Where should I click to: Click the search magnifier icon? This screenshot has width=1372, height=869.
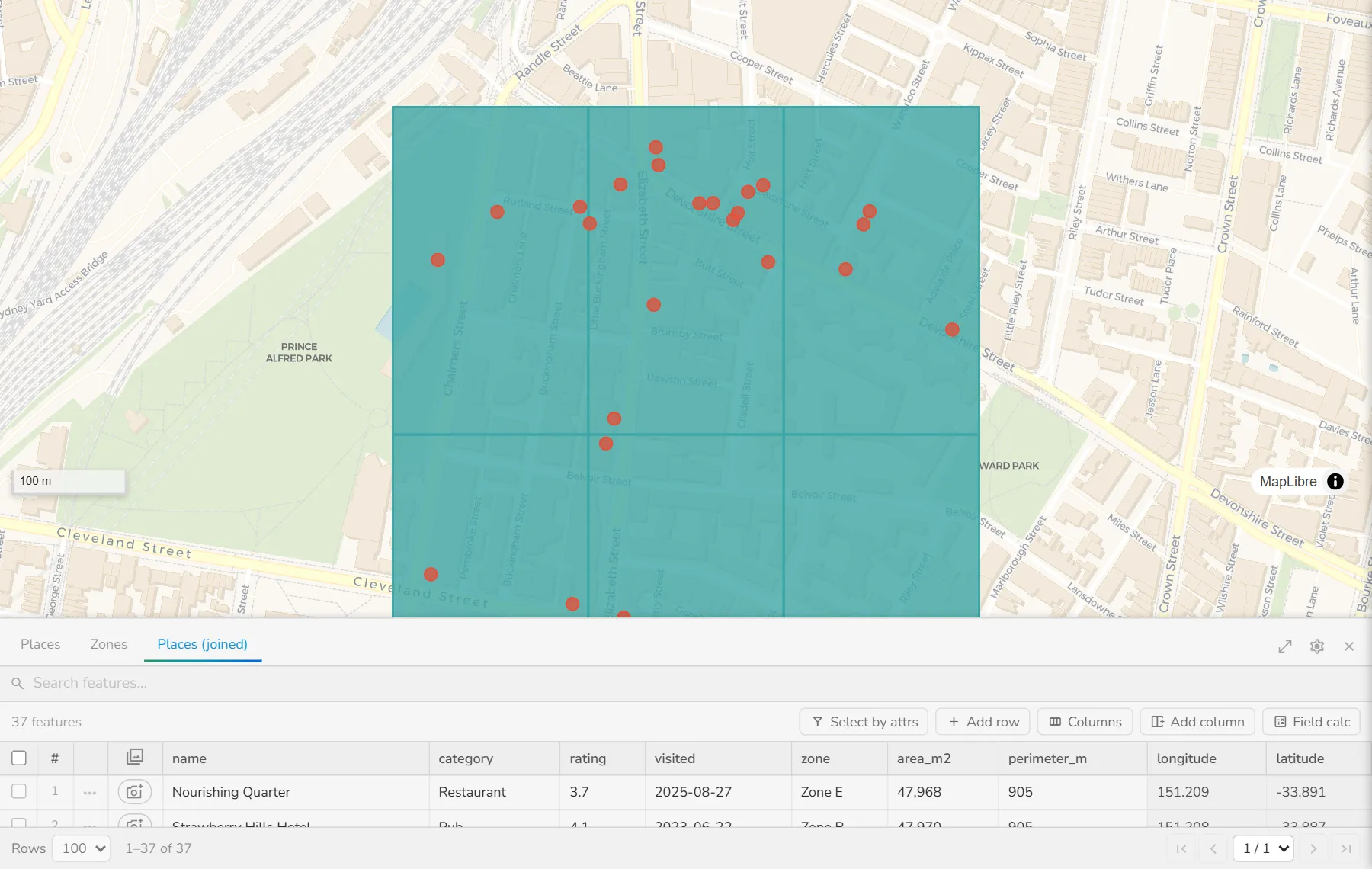(18, 683)
